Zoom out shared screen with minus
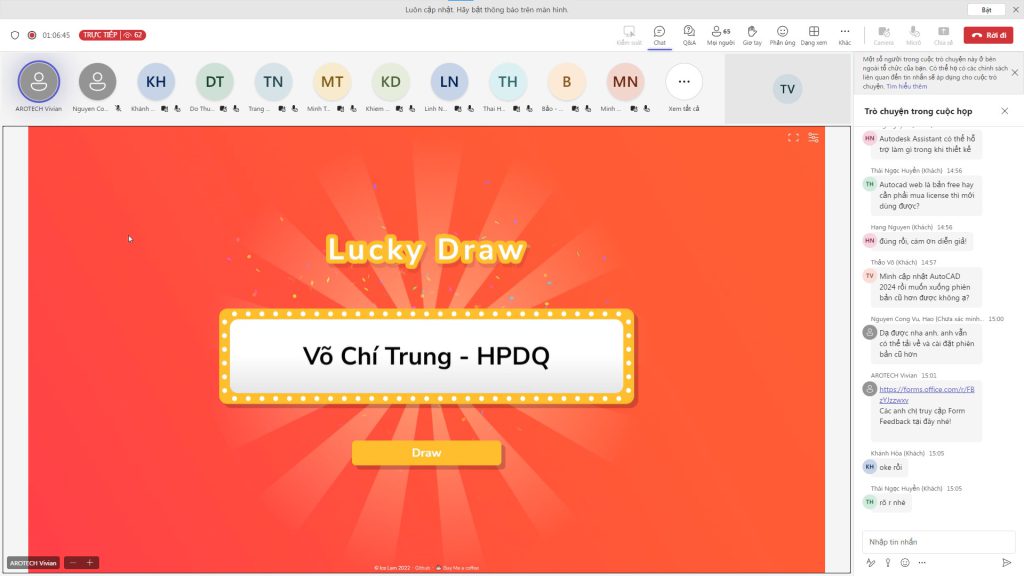Viewport: 1024px width, 576px height. (x=73, y=562)
